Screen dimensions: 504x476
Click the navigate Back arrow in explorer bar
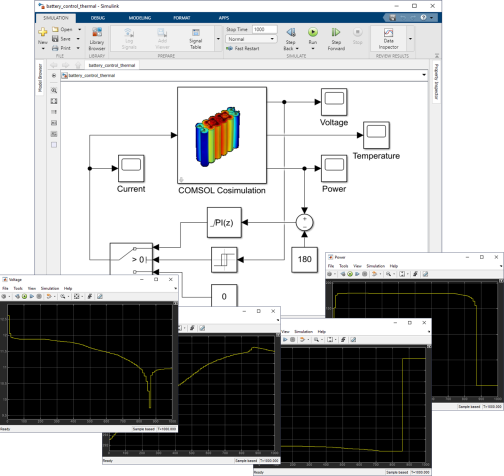pyautogui.click(x=54, y=65)
